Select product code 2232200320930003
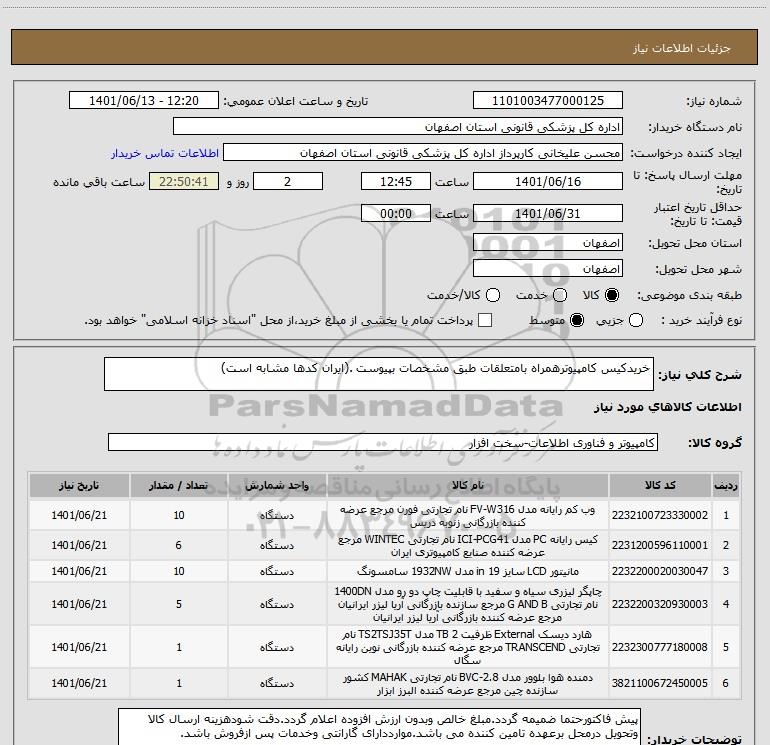 pos(660,604)
